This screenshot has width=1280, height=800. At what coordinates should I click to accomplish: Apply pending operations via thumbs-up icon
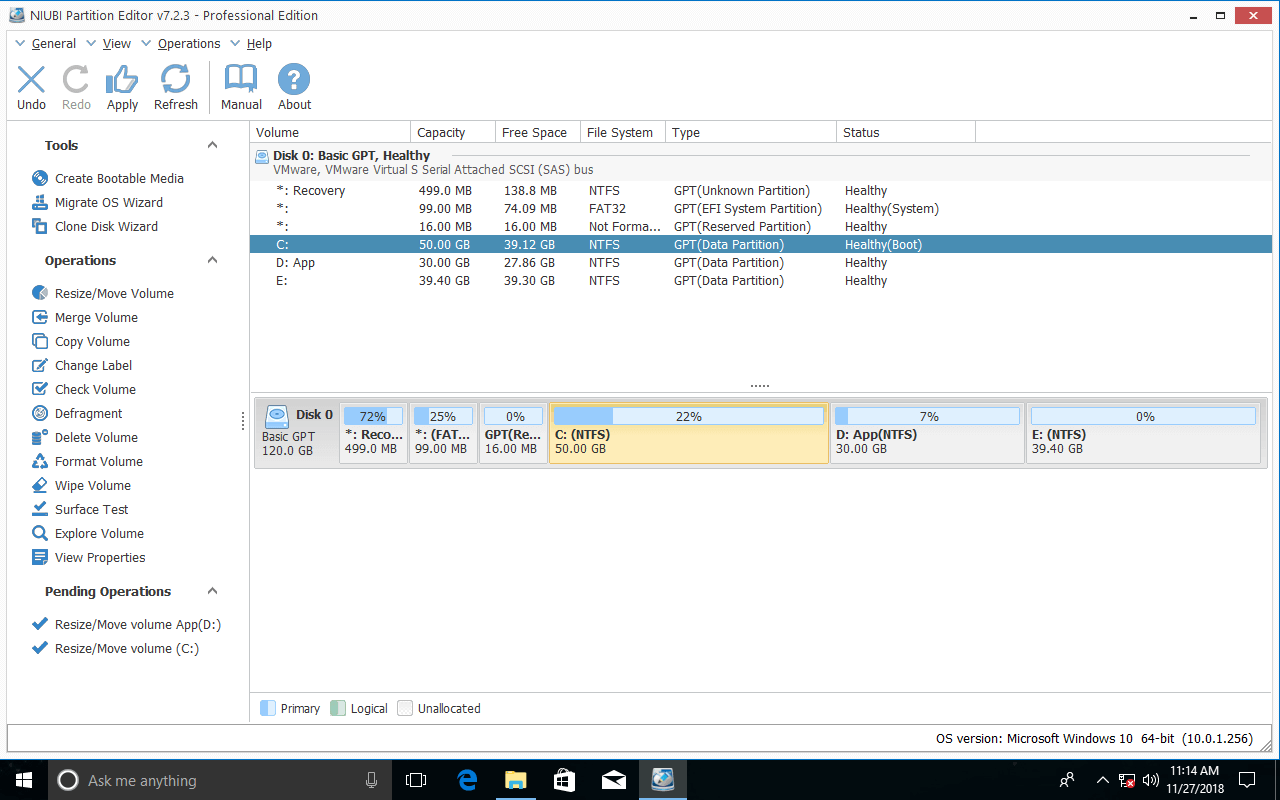(x=122, y=80)
